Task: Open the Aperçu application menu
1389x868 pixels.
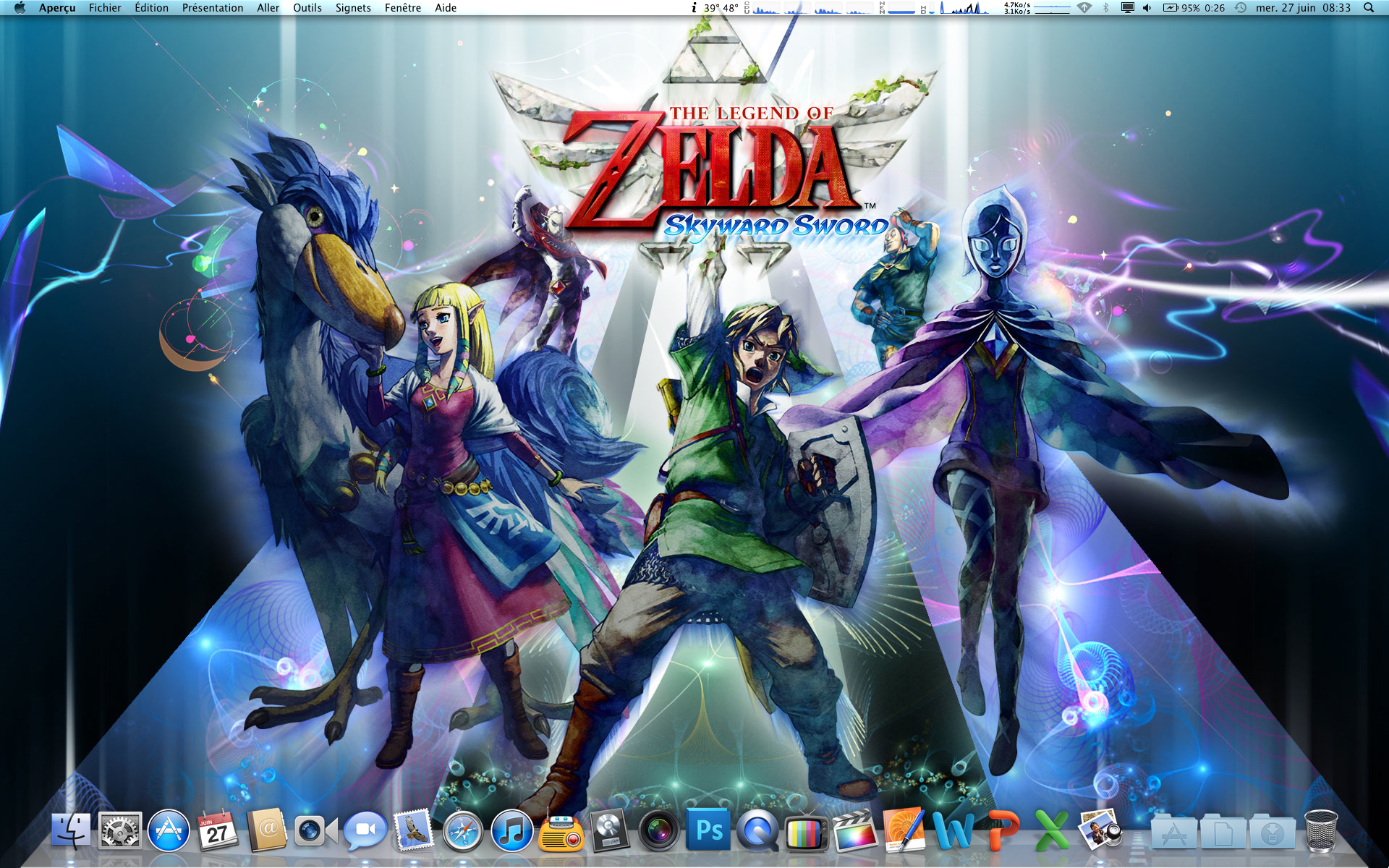Action: click(57, 8)
